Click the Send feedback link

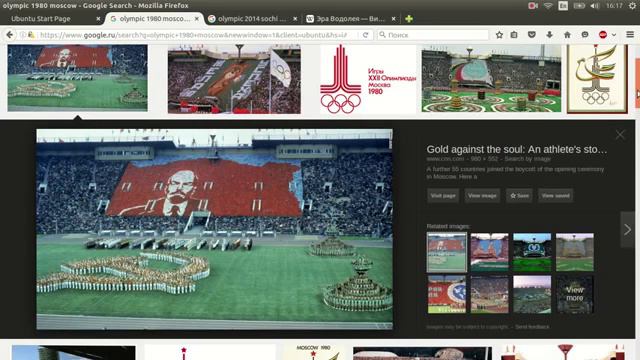[532, 327]
